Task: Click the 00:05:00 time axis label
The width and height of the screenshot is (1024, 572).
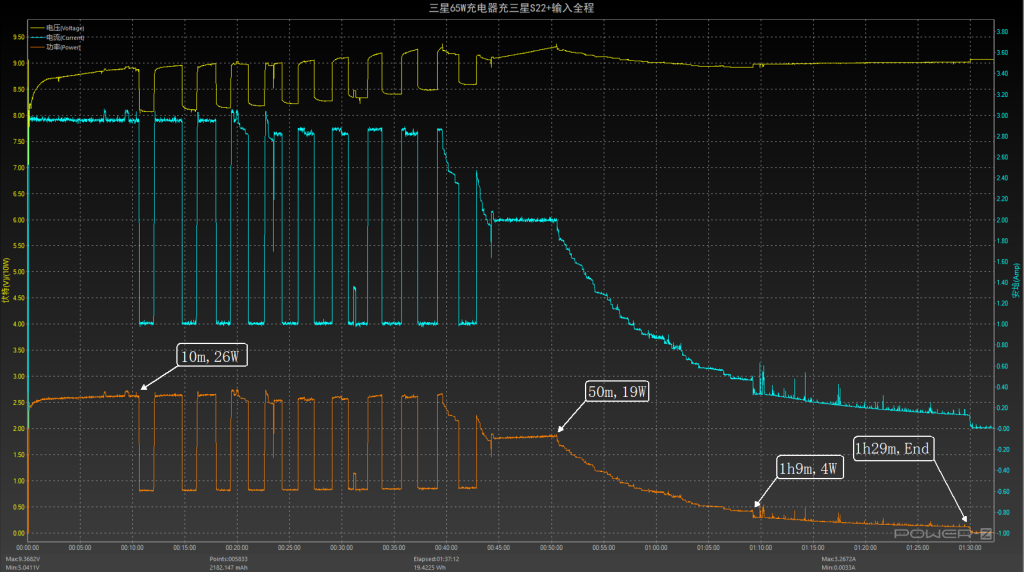Action: 80,548
